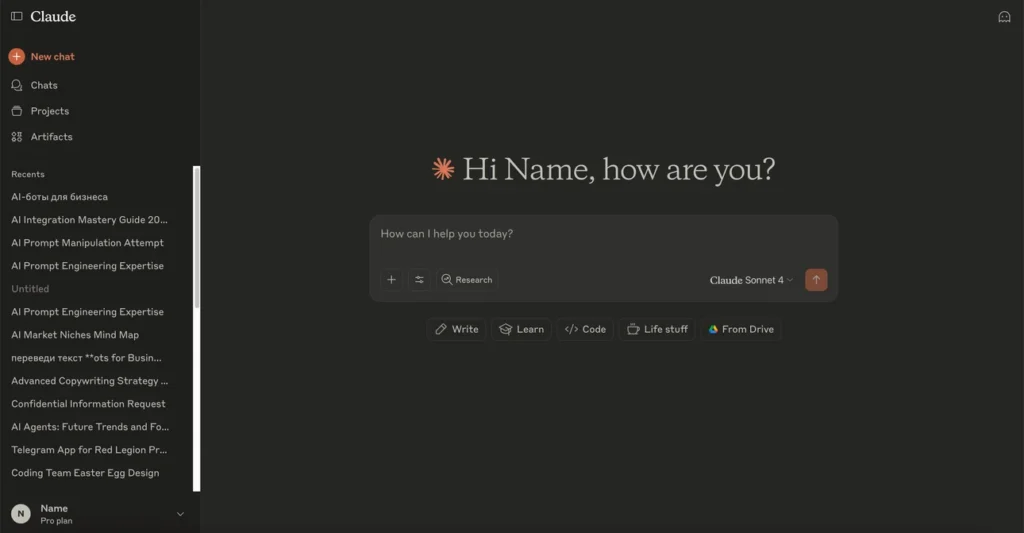
Task: Open the "Untitled" recent chat
Action: (30, 289)
